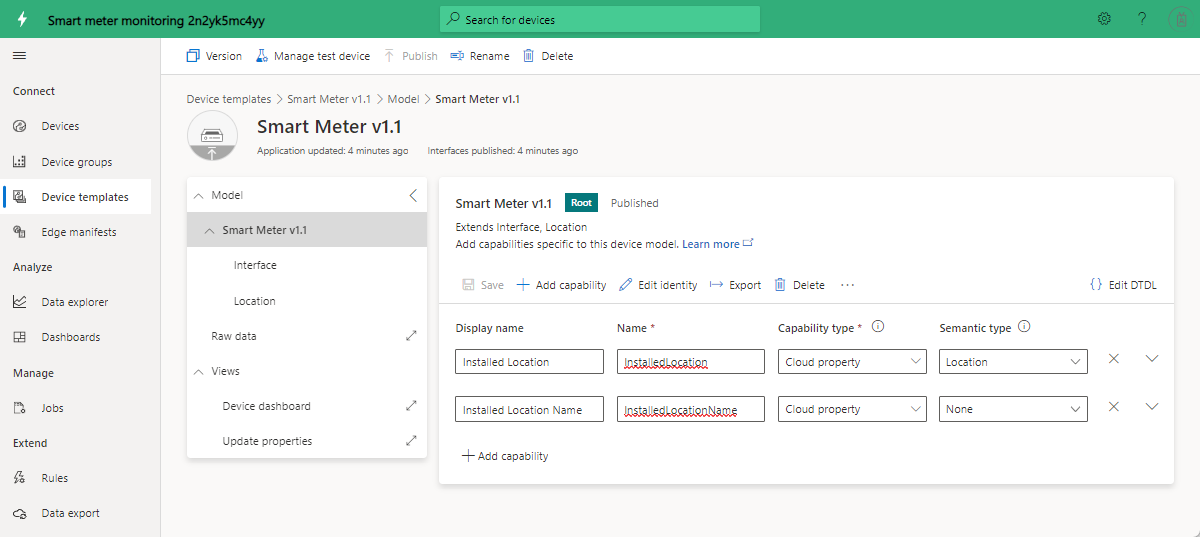This screenshot has height=537, width=1200.
Task: Click Delete in the capability toolbar
Action: point(800,285)
